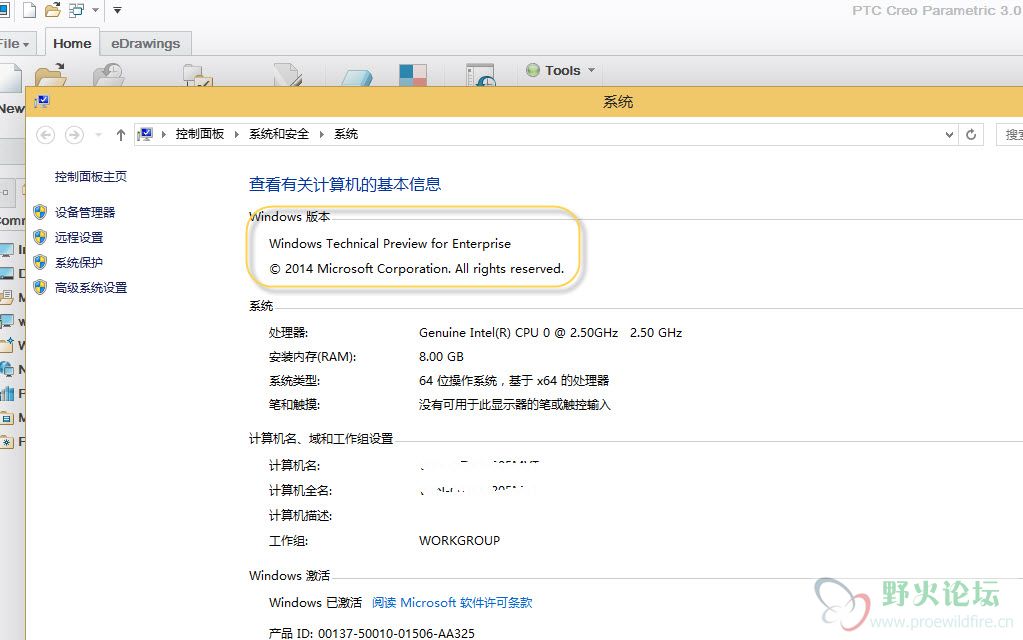
Task: Click the New file icon in quick access toolbar
Action: (29, 10)
